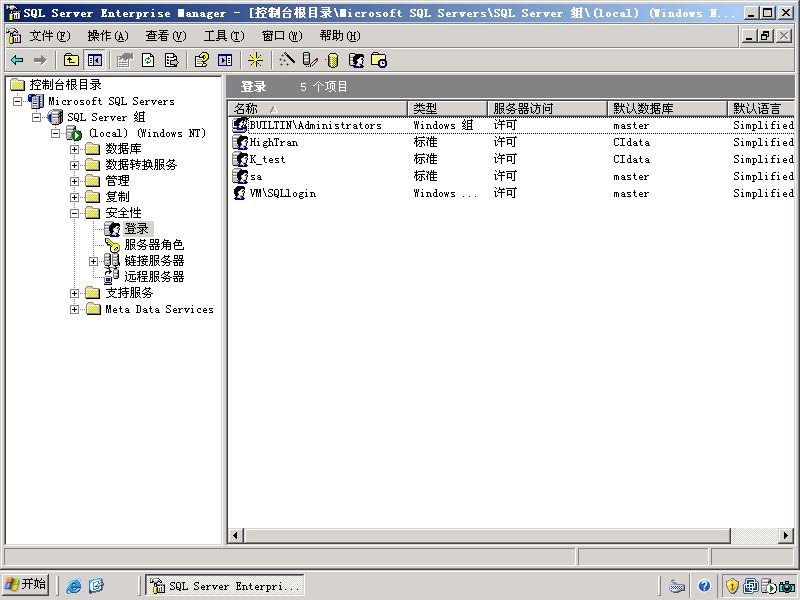The width and height of the screenshot is (800, 600).
Task: Open the 窗口(W) menu
Action: tap(282, 36)
